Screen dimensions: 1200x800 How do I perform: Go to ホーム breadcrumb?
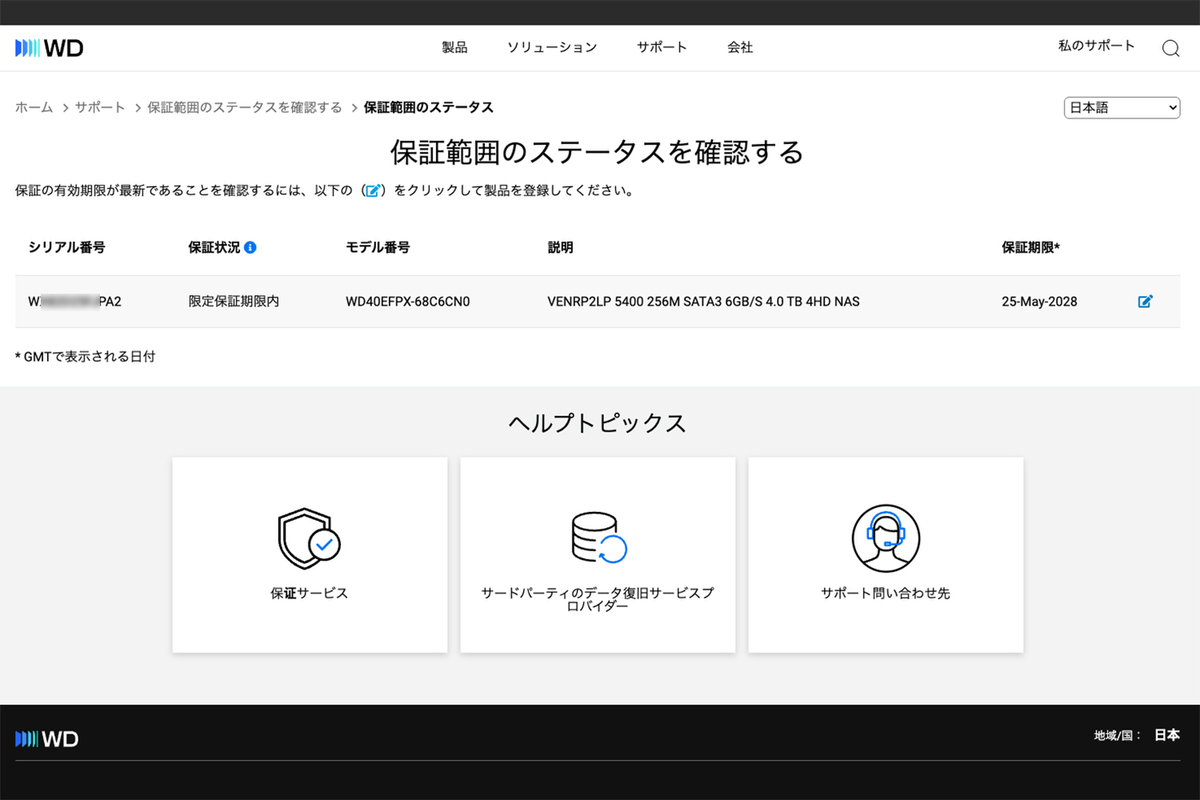pos(34,107)
